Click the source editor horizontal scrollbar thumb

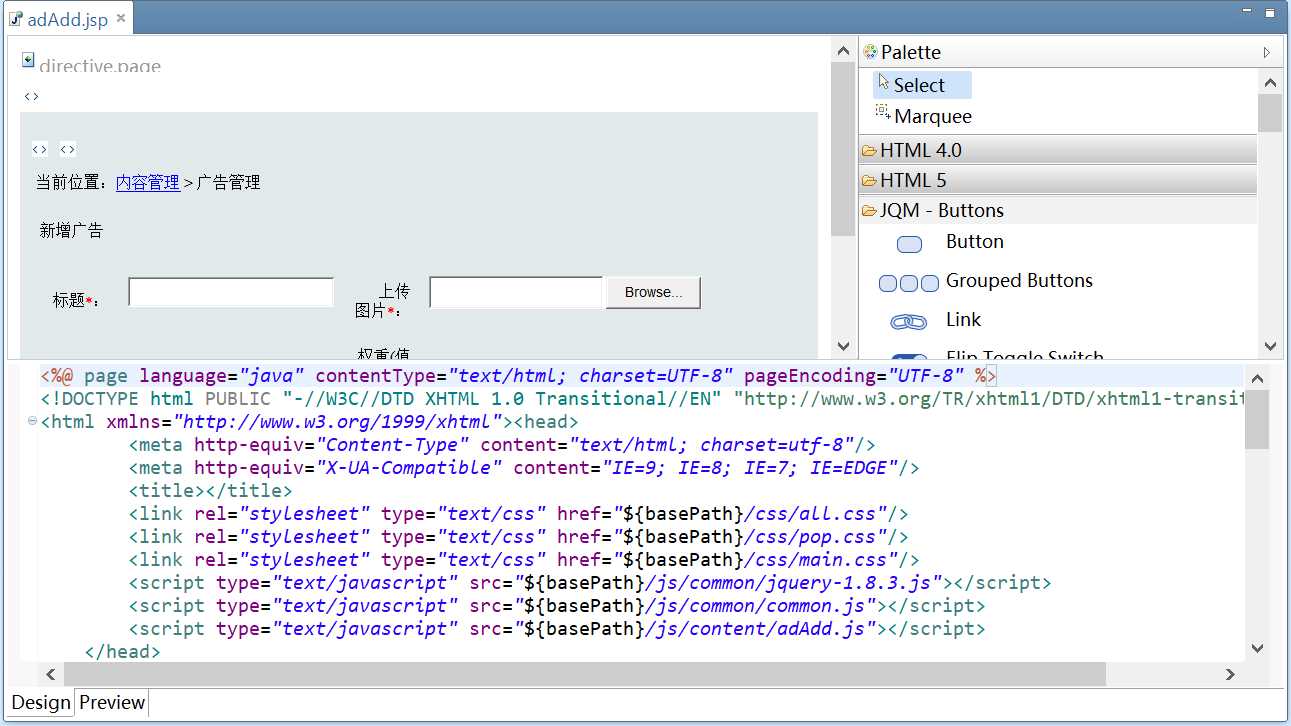585,674
